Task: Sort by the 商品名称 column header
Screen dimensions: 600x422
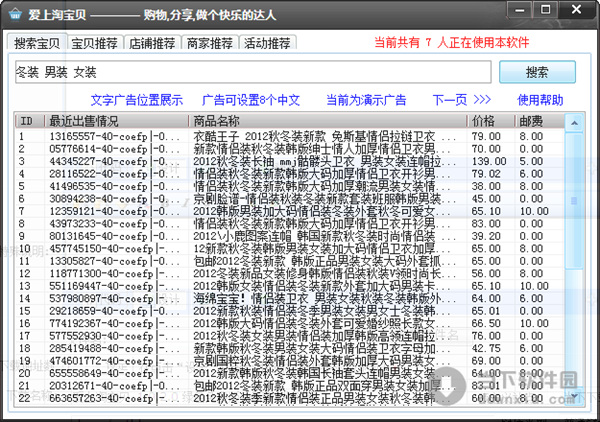Action: pos(328,121)
